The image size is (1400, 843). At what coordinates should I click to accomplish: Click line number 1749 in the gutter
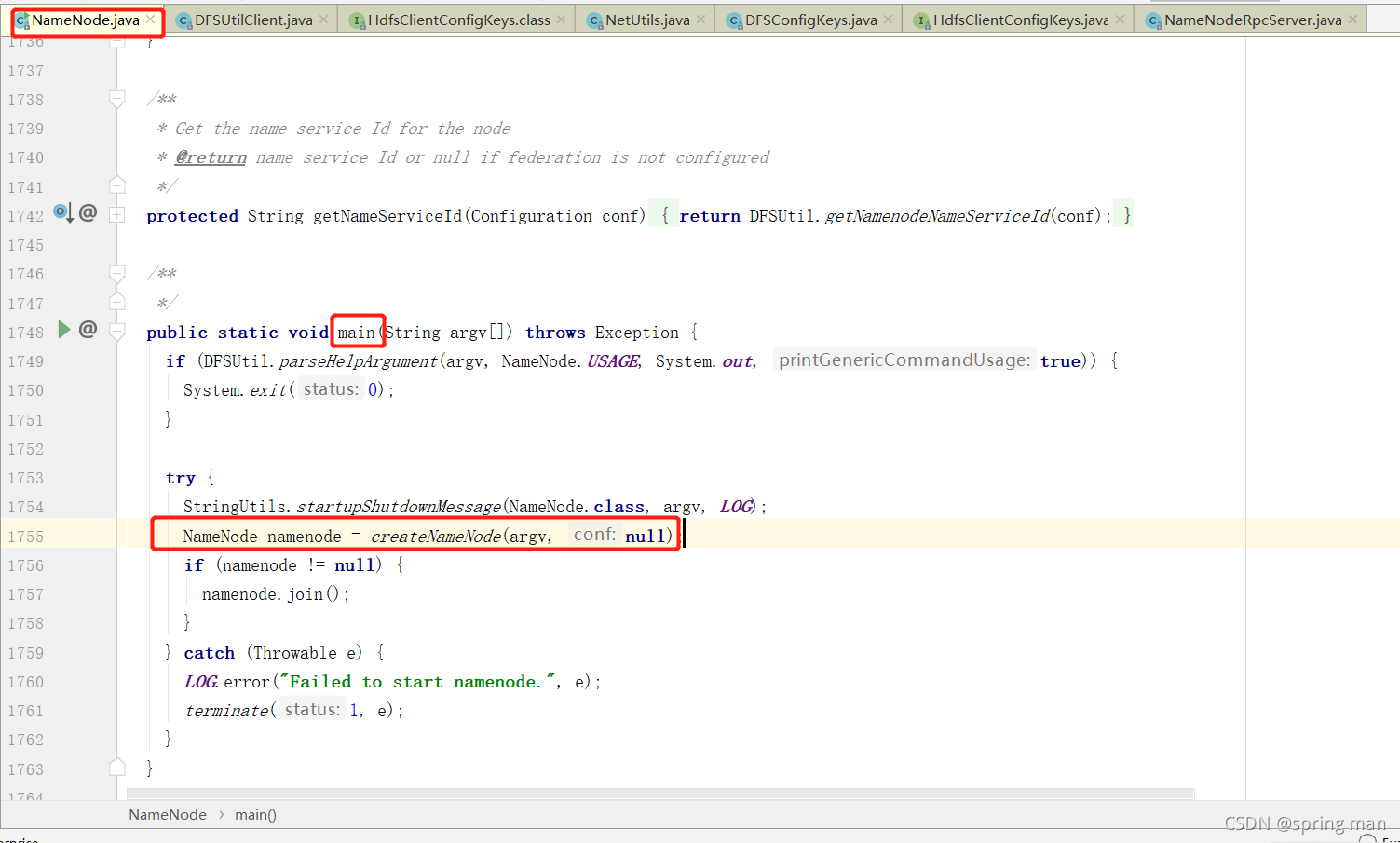click(26, 361)
